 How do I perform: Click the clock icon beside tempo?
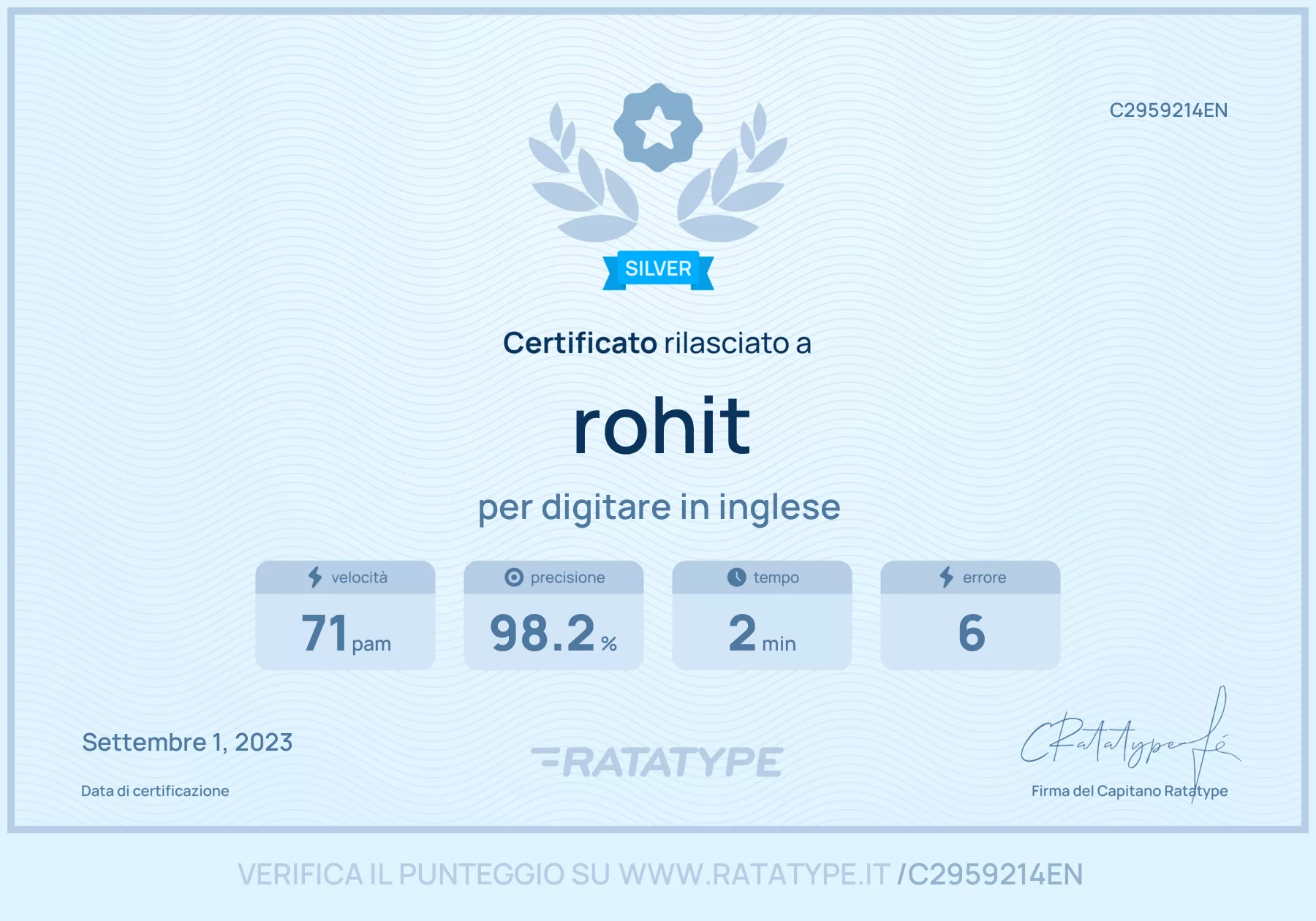[x=736, y=577]
